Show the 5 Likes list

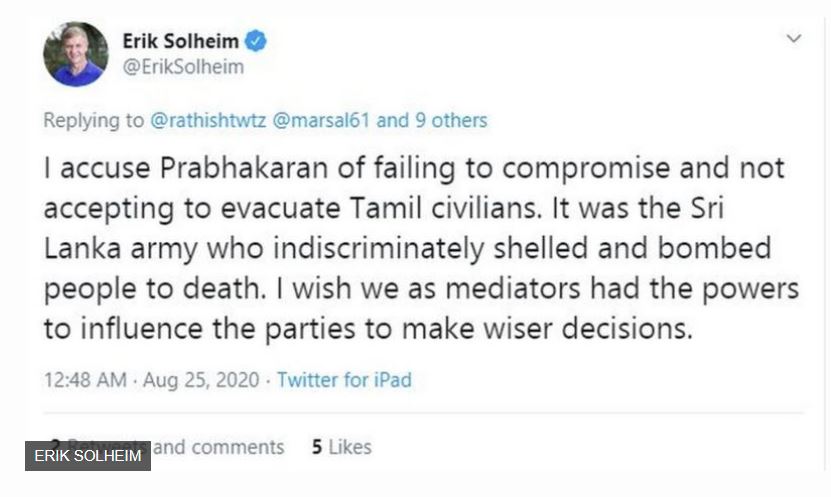(342, 447)
